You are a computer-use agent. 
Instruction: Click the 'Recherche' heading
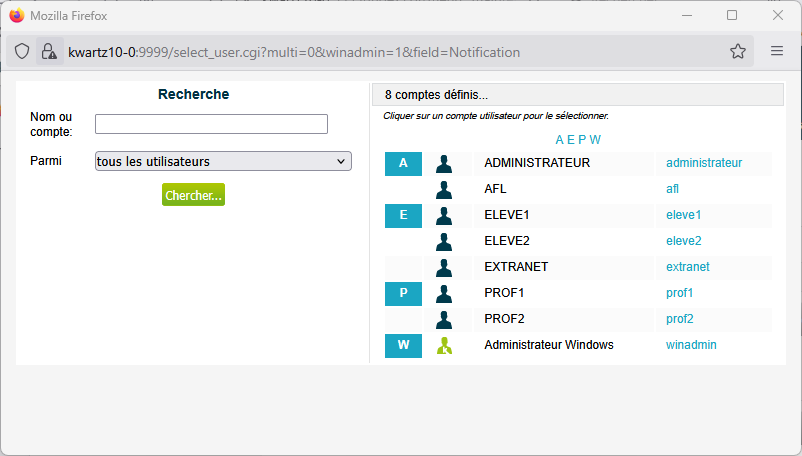193,94
